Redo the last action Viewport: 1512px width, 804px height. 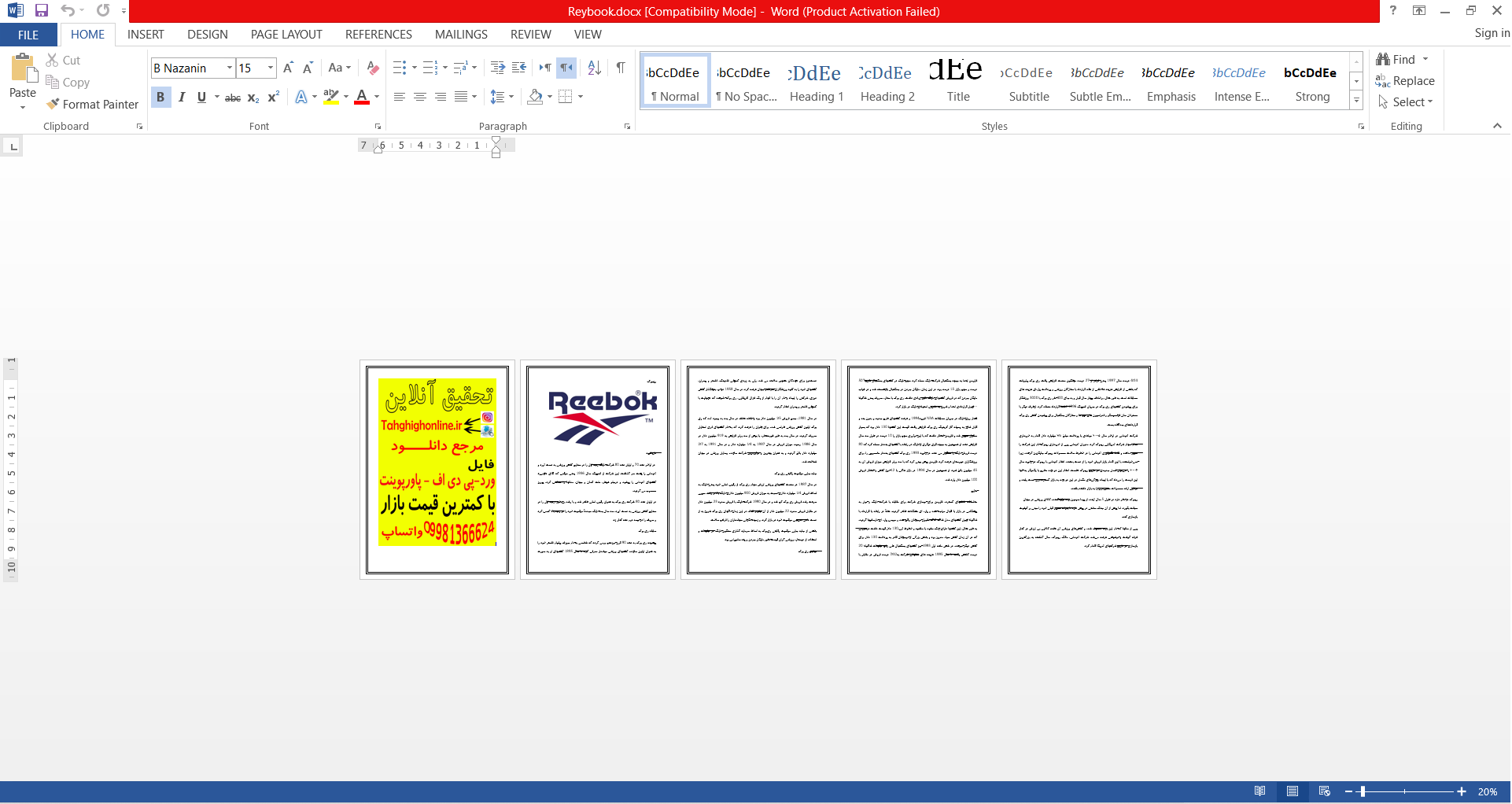103,10
